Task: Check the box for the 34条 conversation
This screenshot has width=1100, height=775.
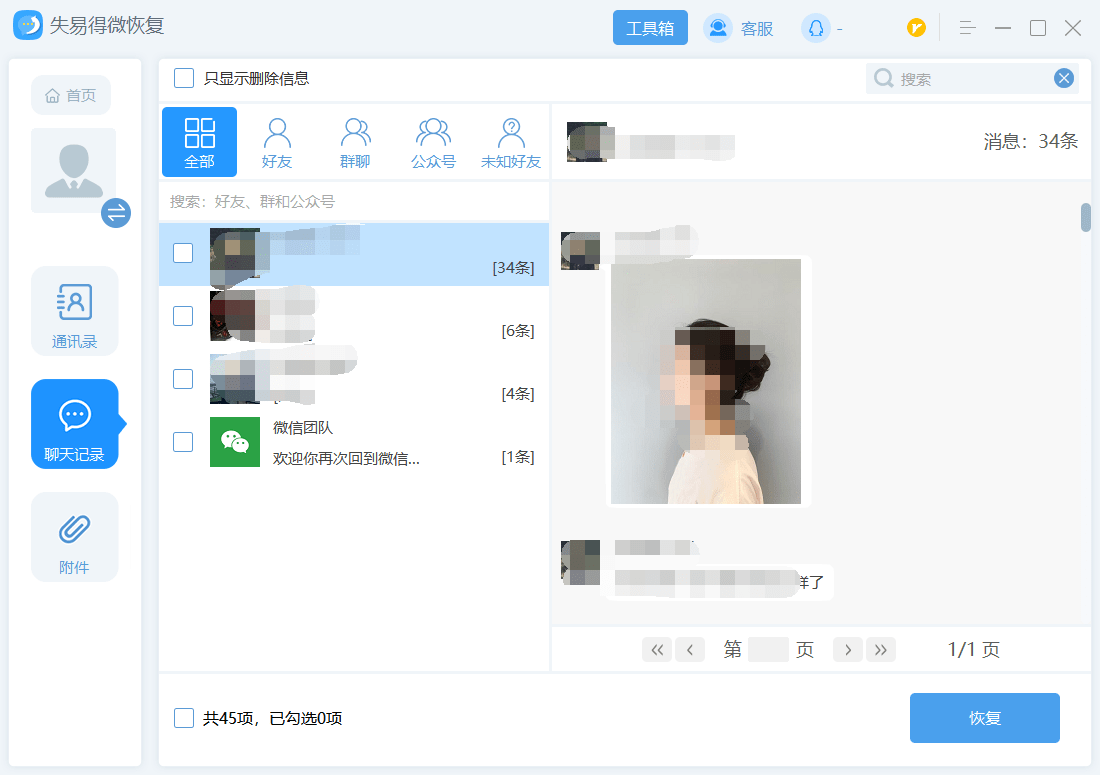Action: [183, 253]
